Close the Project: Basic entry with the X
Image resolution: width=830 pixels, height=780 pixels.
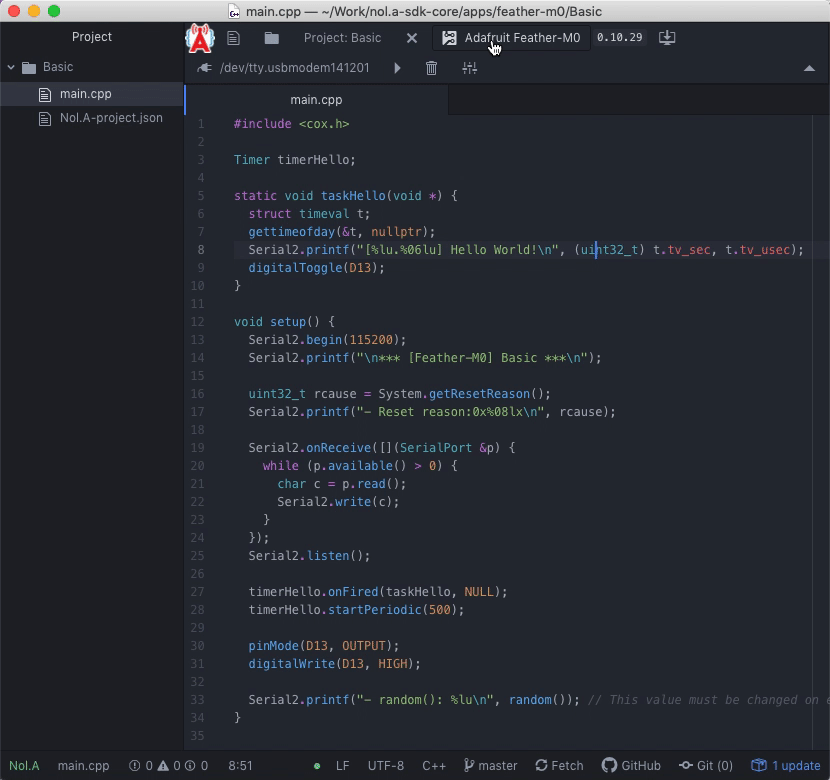point(412,38)
